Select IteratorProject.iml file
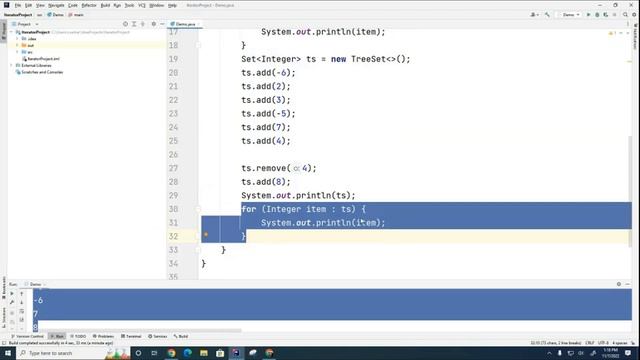Screen dimensions: 640x360 (x=41, y=59)
